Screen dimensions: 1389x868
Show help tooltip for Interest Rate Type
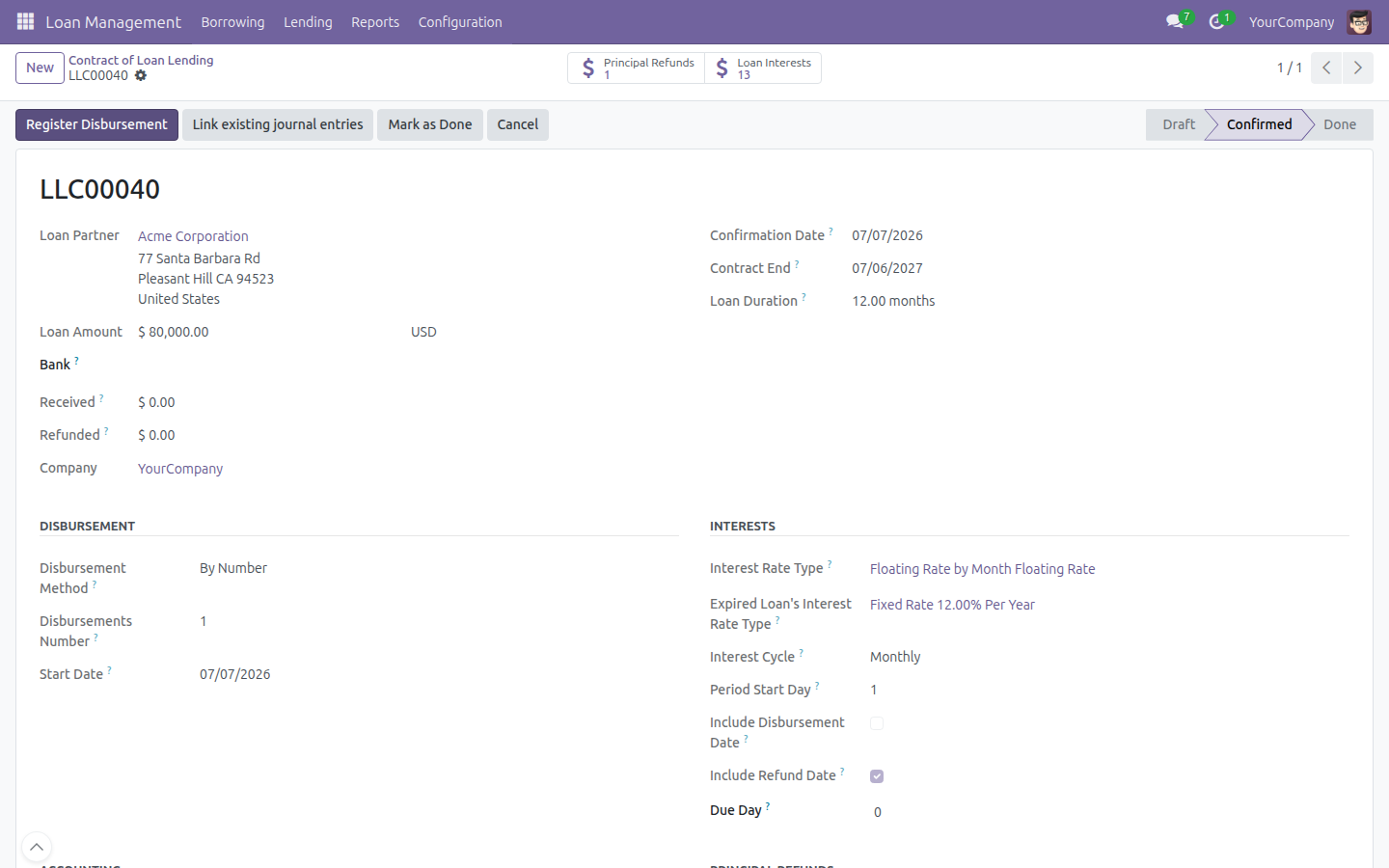830,563
